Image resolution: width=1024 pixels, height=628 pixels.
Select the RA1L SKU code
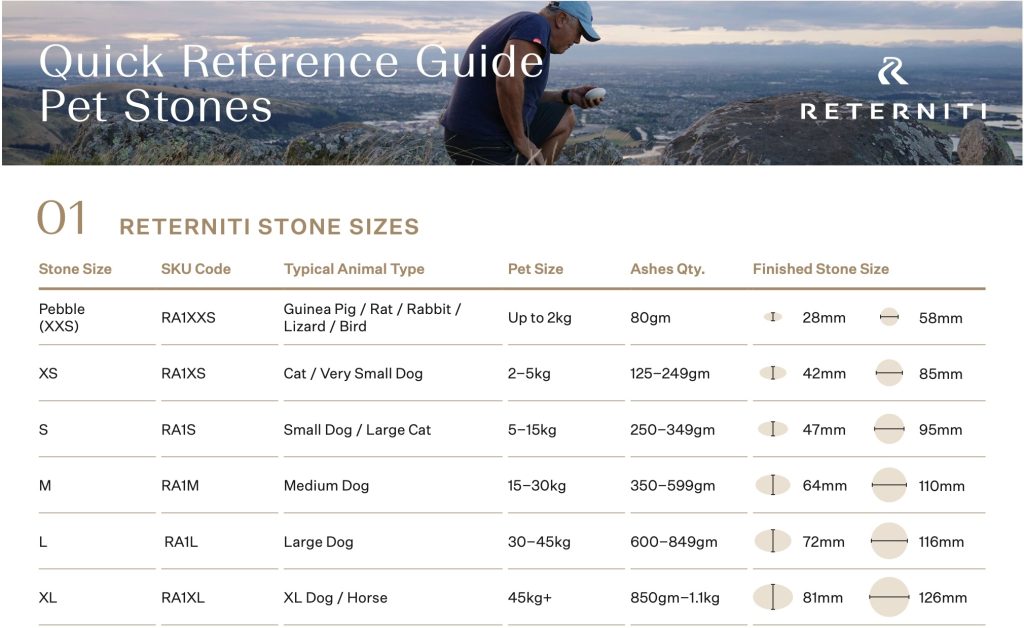[181, 542]
